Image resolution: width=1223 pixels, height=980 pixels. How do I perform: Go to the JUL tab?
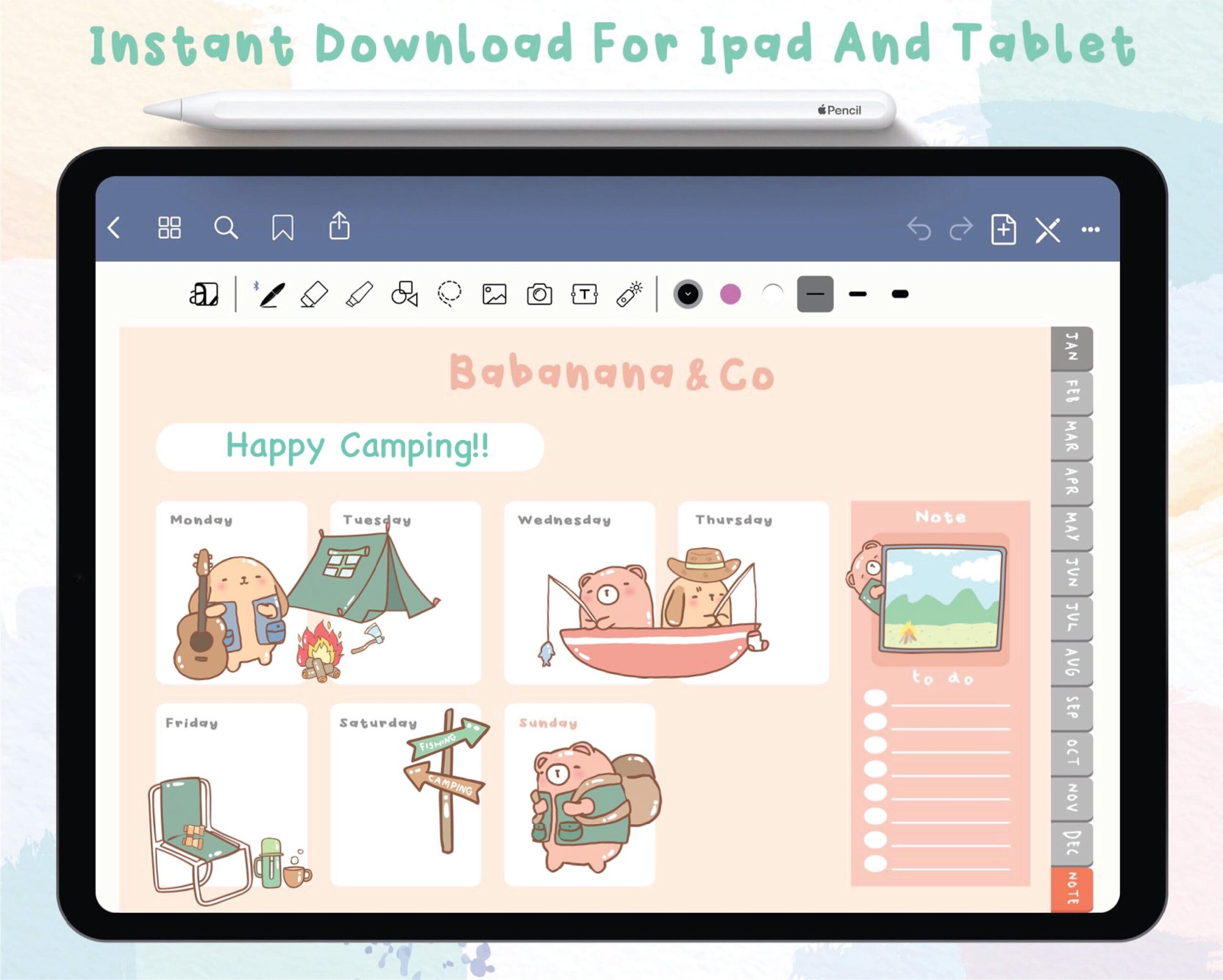(x=1072, y=618)
